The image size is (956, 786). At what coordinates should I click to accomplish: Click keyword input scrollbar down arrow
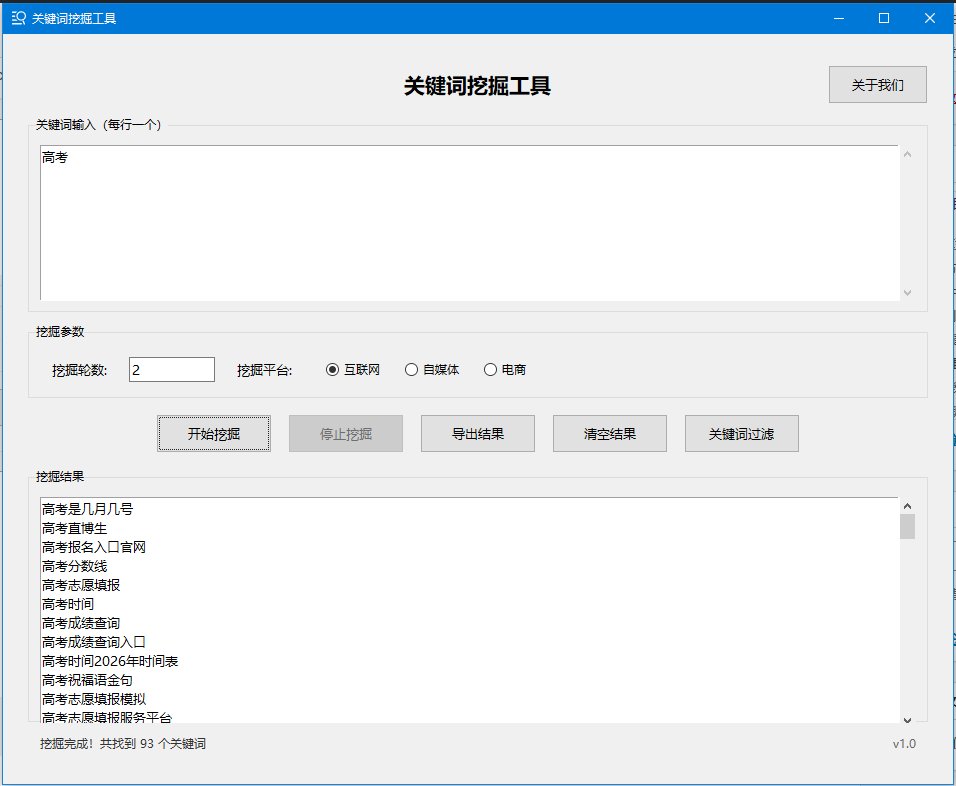click(x=907, y=292)
